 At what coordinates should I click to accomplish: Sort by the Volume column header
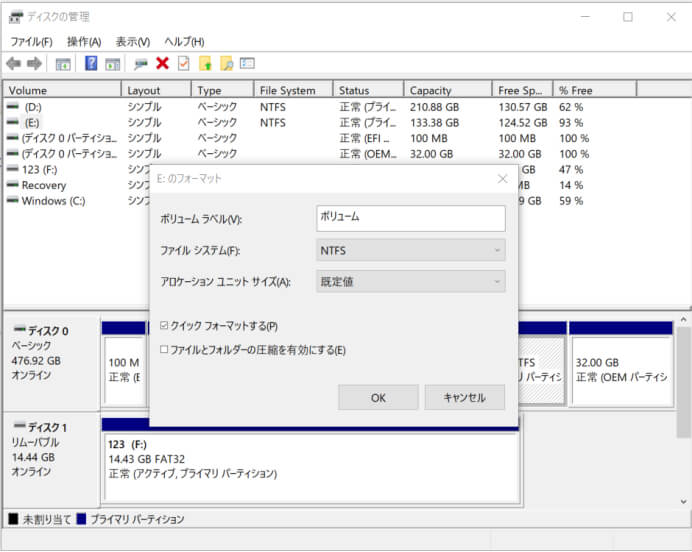[62, 90]
